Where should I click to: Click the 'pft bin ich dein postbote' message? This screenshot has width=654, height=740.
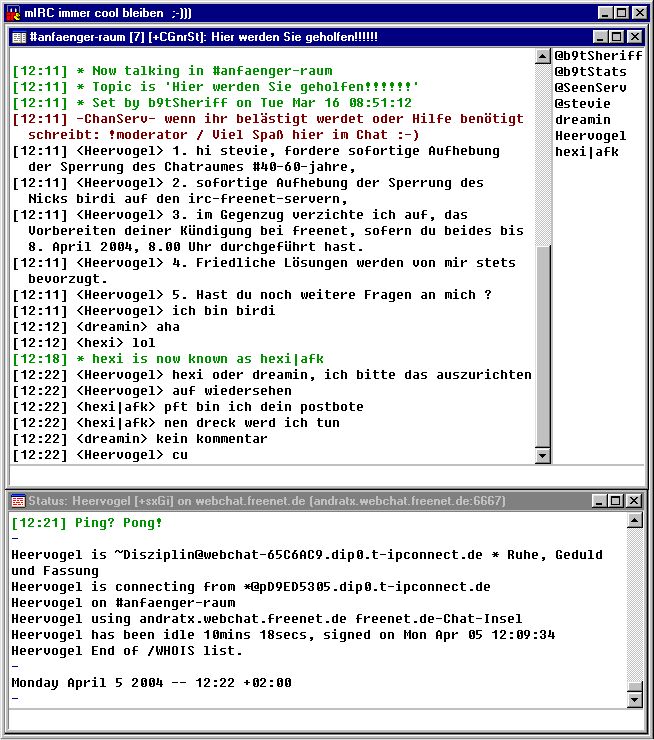188,407
